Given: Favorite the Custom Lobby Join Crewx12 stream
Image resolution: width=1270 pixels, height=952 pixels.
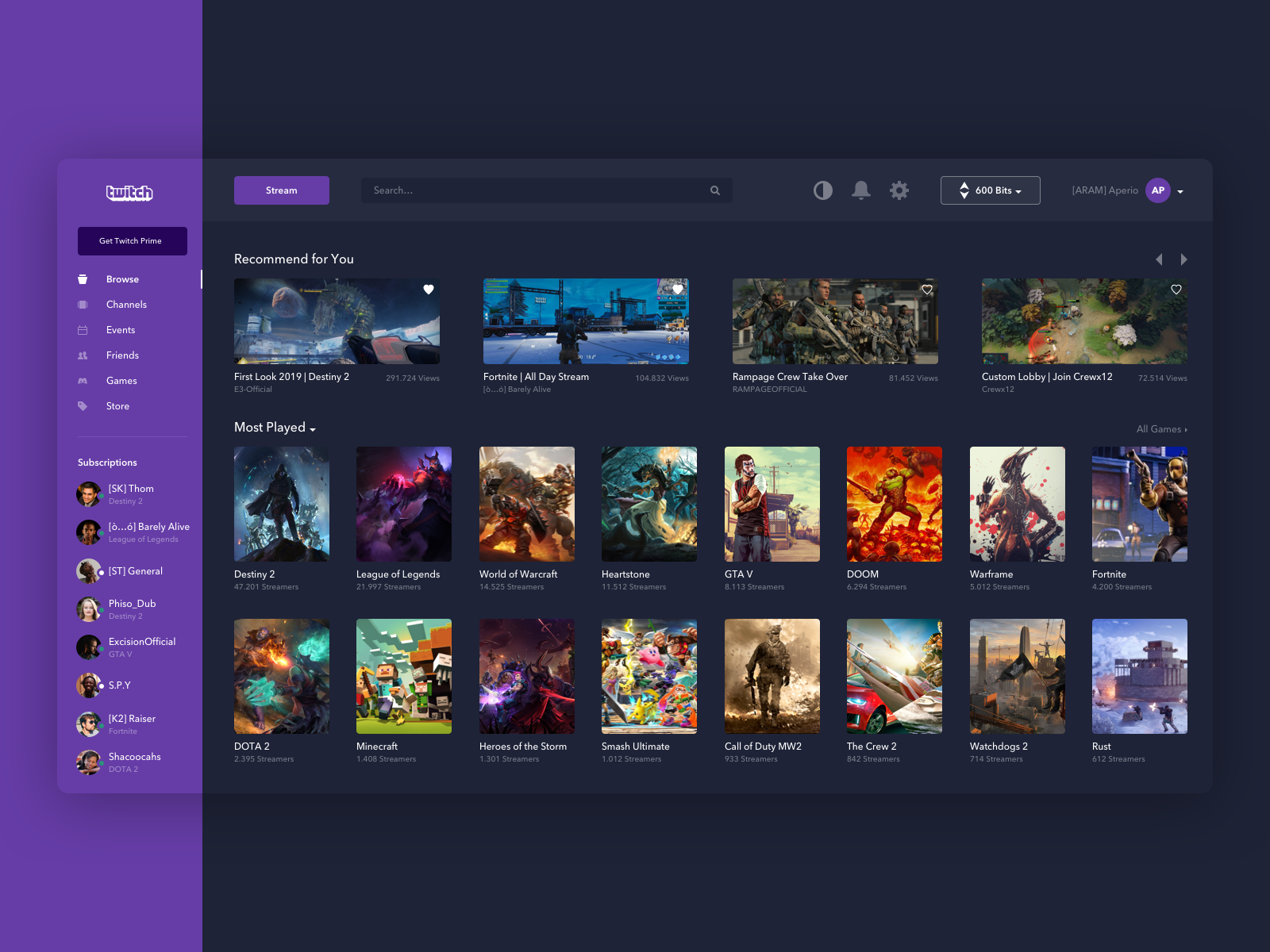Looking at the screenshot, I should tap(1176, 290).
